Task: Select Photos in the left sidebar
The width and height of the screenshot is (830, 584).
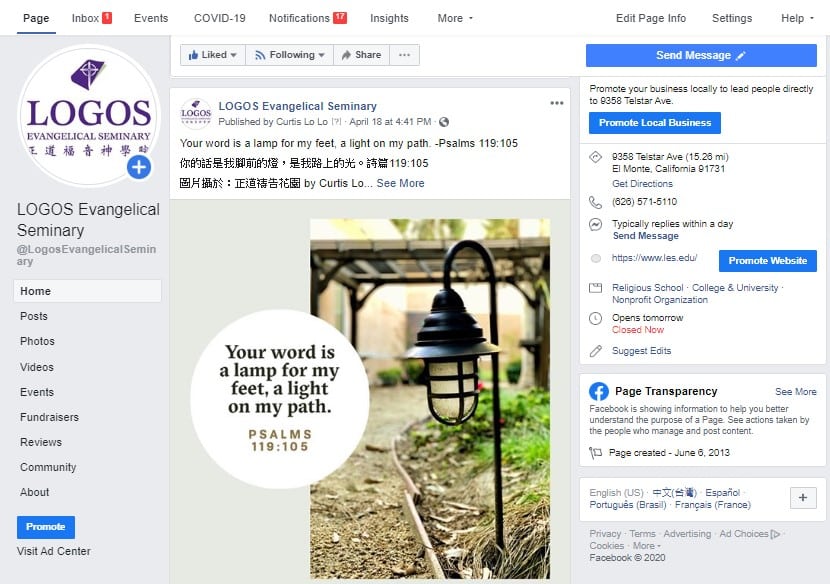Action: (37, 341)
